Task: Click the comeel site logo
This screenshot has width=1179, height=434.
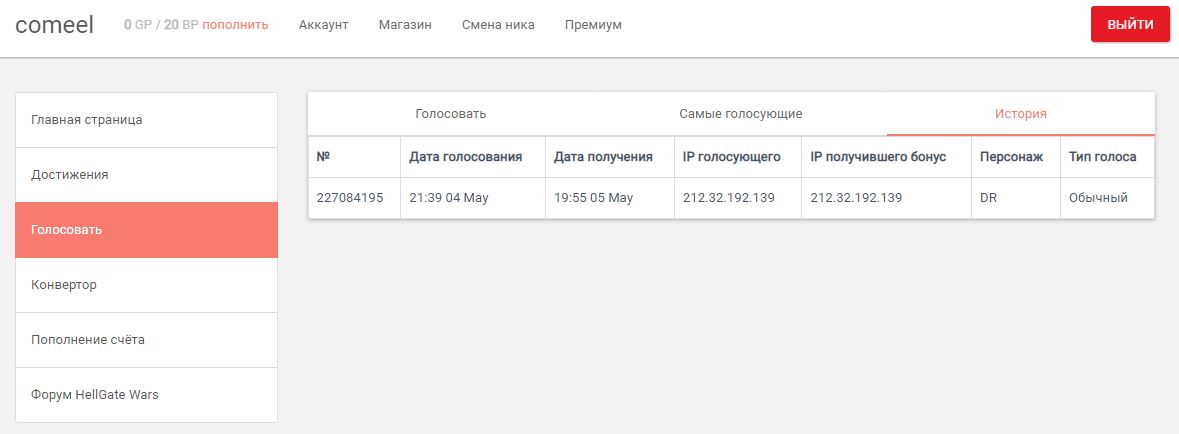Action: 54,25
